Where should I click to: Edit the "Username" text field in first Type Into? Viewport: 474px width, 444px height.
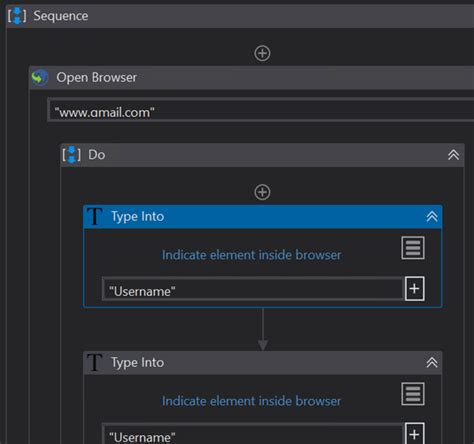tap(253, 289)
